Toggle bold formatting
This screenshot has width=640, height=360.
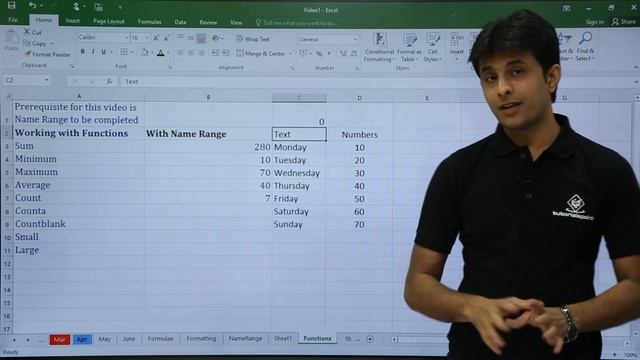[82, 52]
